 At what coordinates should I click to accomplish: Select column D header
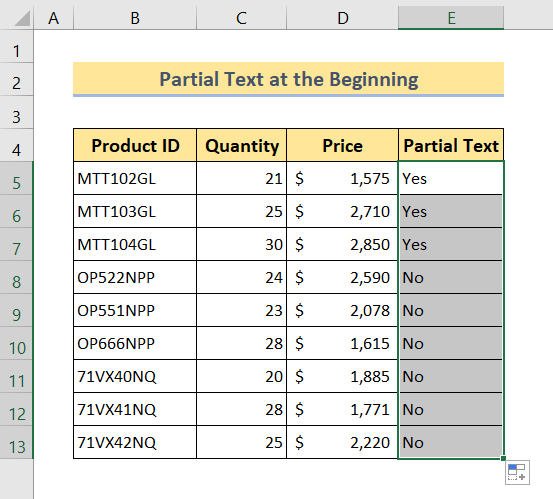click(x=342, y=18)
